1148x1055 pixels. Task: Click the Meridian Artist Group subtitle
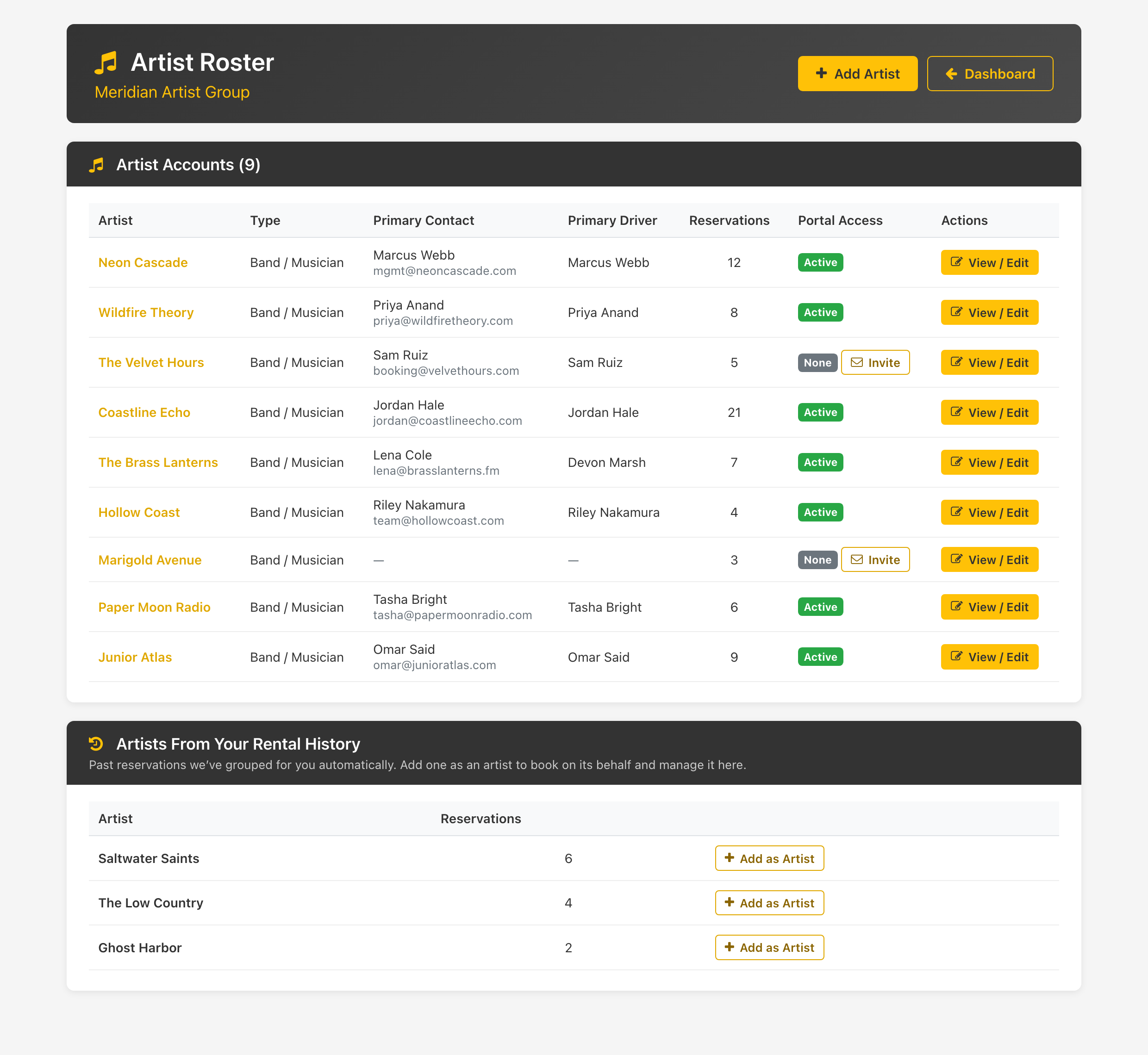tap(172, 92)
